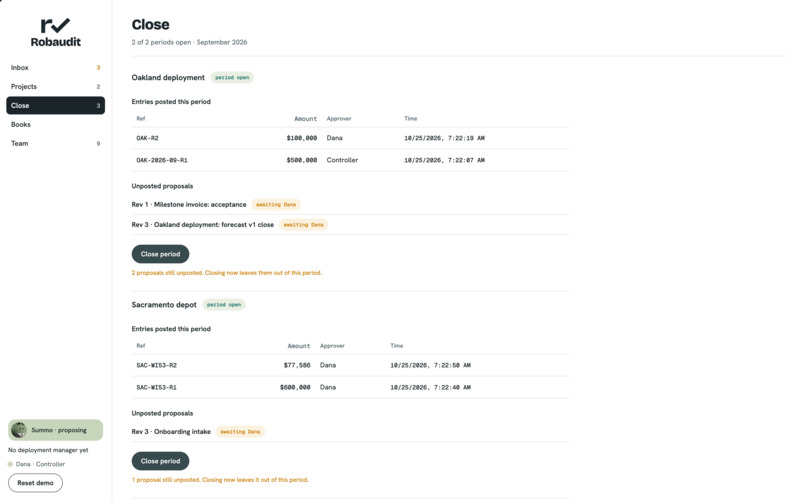Click the Dana Controller status
This screenshot has height=501, width=806.
tap(36, 464)
